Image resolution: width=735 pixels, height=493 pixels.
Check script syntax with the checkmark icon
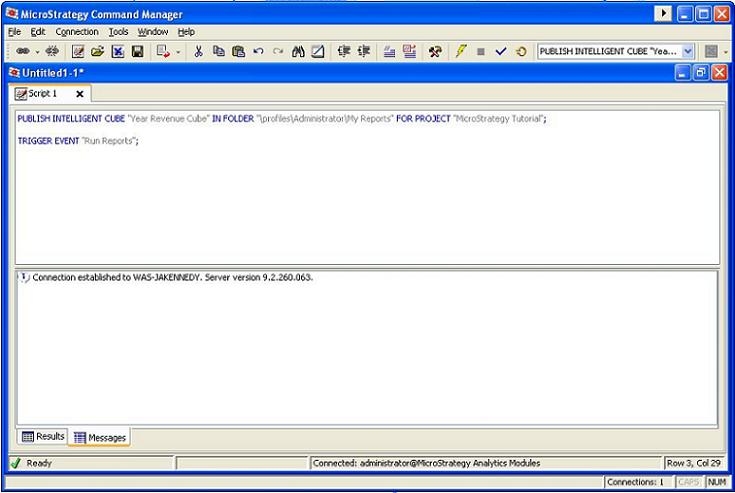point(501,52)
